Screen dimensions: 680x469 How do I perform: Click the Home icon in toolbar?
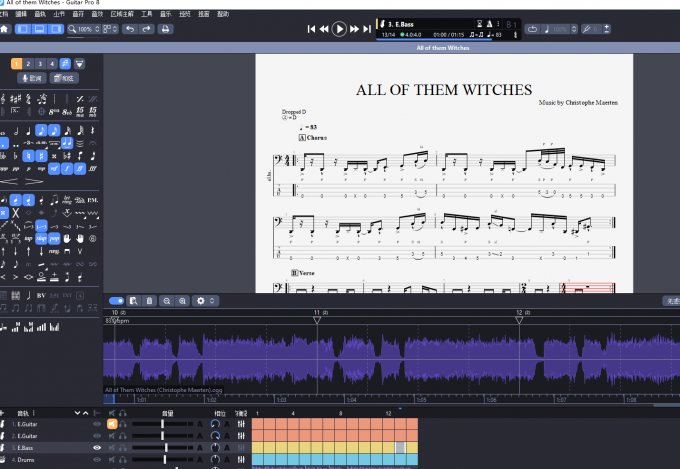(x=4, y=29)
